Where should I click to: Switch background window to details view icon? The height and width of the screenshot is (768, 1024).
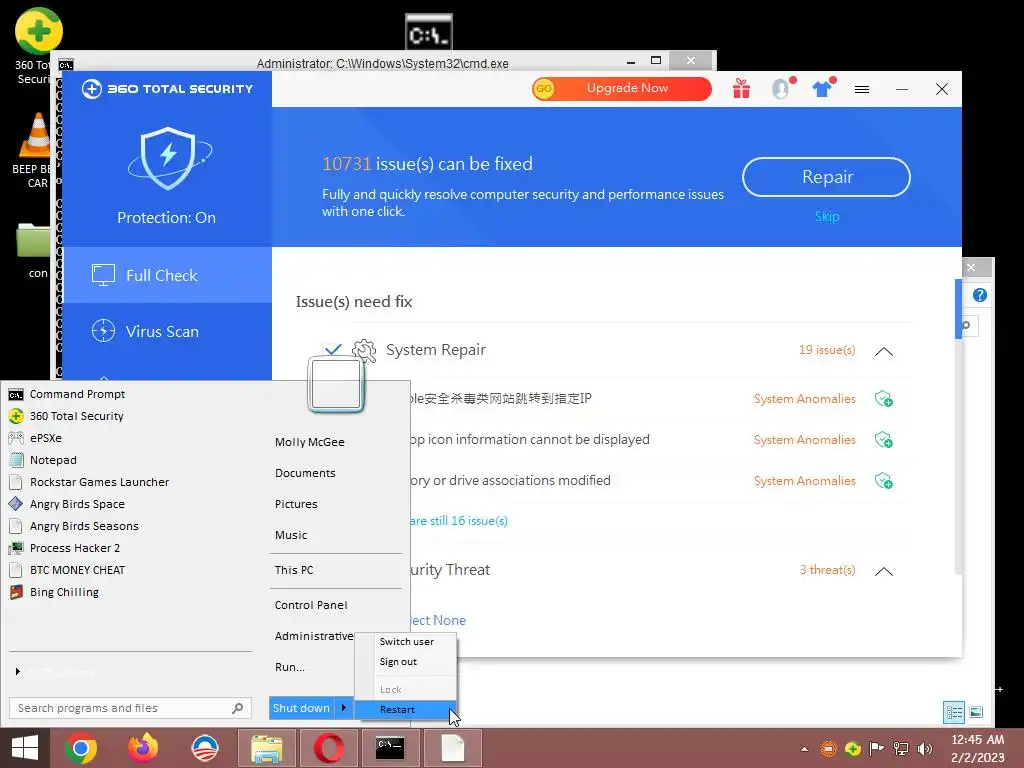click(954, 712)
